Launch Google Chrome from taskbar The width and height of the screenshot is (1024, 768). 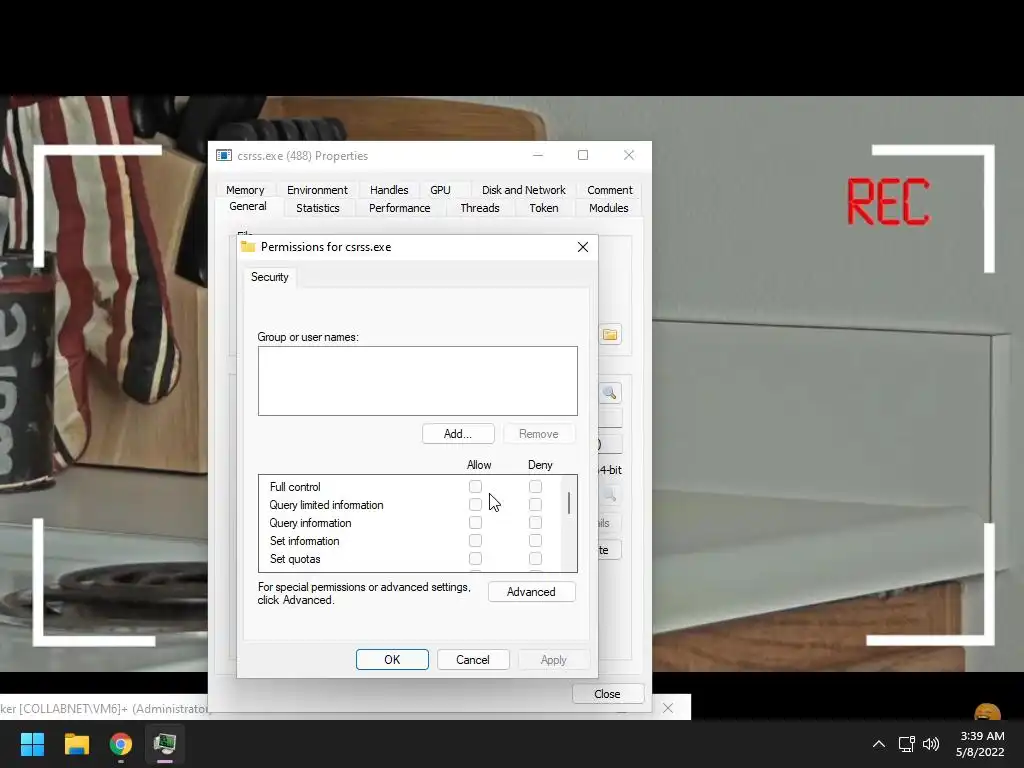coord(121,744)
